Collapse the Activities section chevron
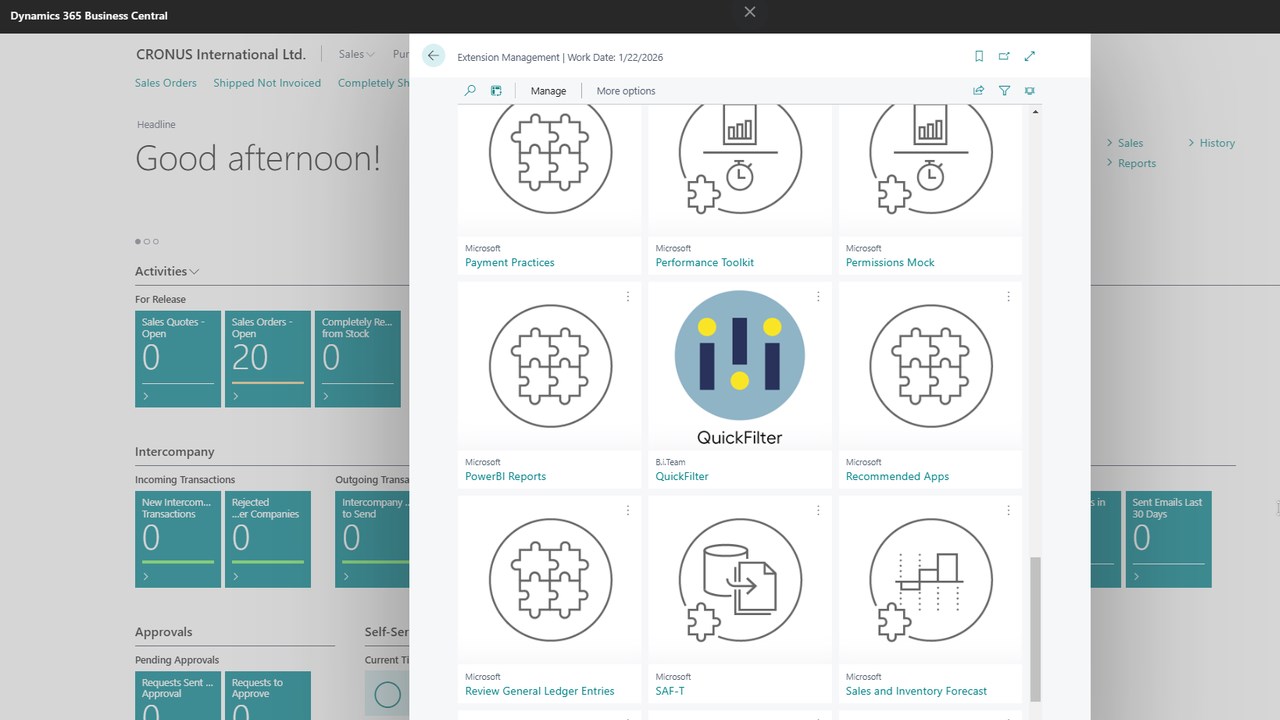The width and height of the screenshot is (1280, 720). click(194, 271)
